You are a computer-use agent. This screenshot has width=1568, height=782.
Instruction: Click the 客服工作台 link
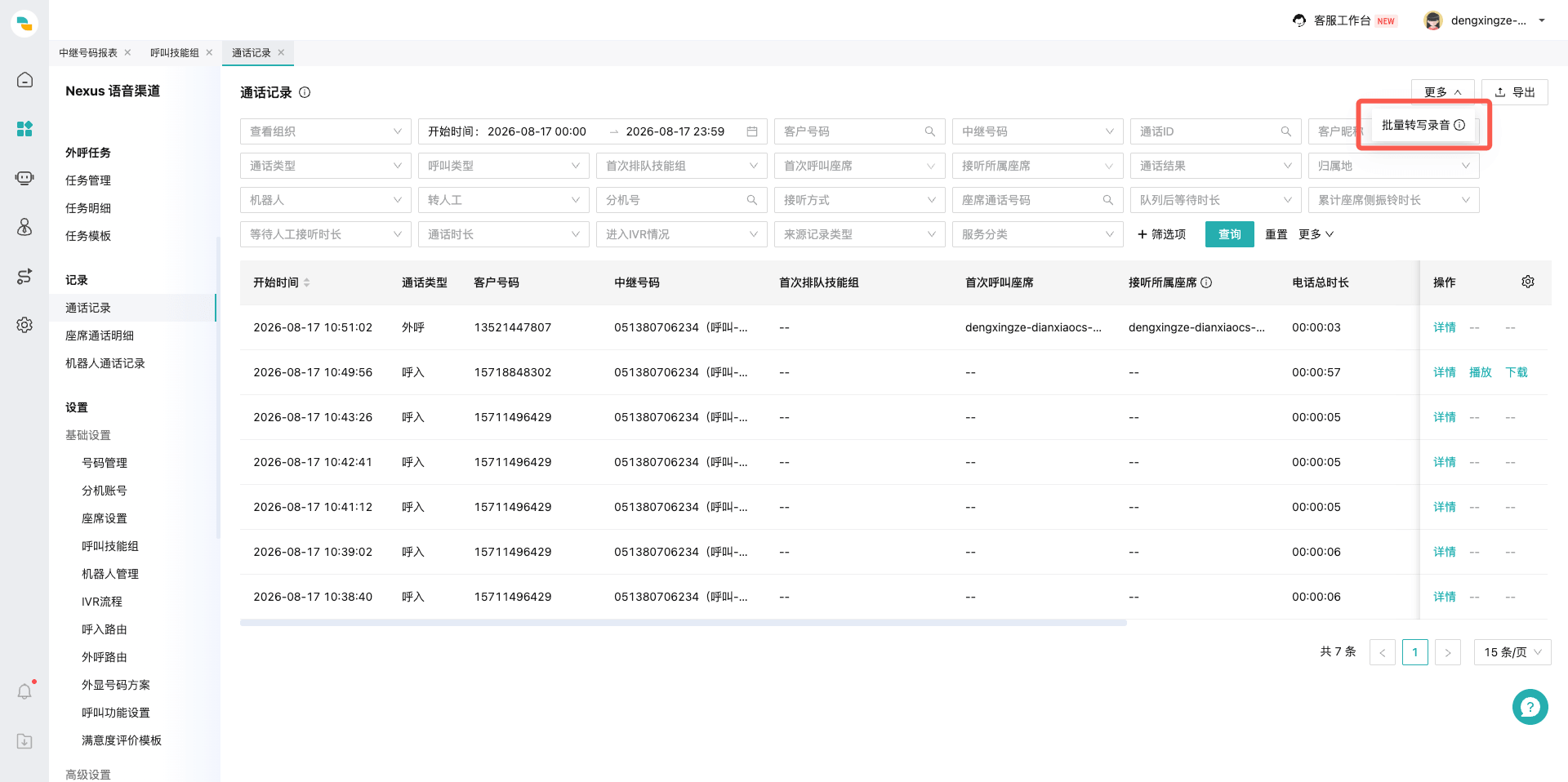[x=1342, y=20]
